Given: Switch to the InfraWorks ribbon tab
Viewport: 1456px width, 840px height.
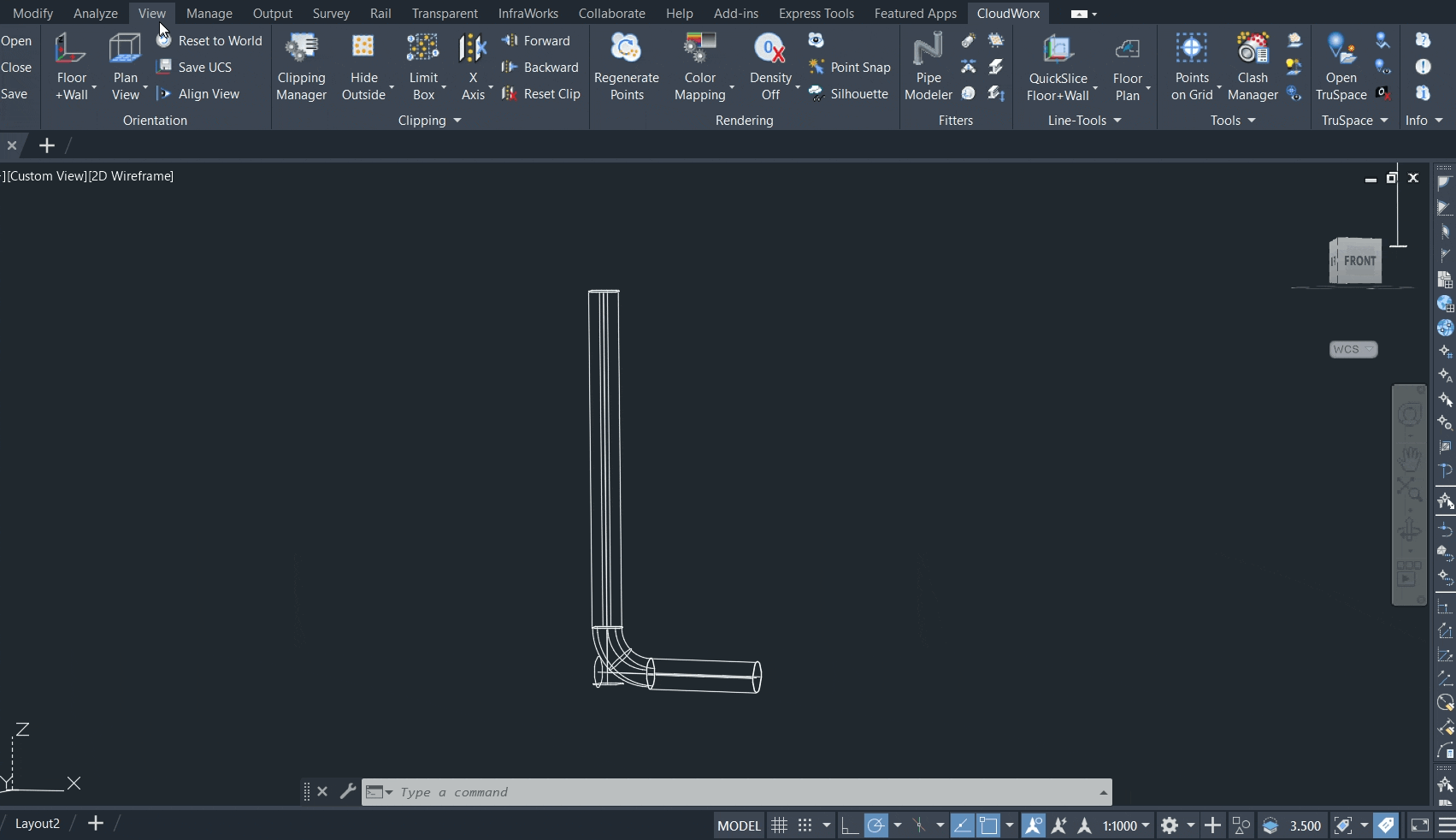Looking at the screenshot, I should pos(528,14).
